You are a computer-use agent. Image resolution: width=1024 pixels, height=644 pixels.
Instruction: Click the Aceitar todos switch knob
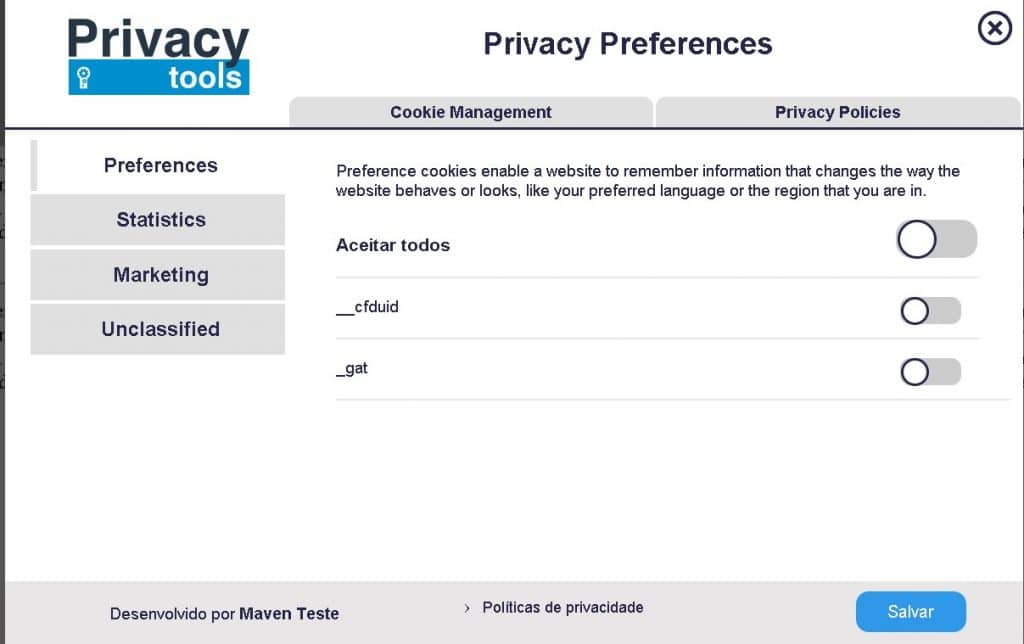click(x=916, y=239)
